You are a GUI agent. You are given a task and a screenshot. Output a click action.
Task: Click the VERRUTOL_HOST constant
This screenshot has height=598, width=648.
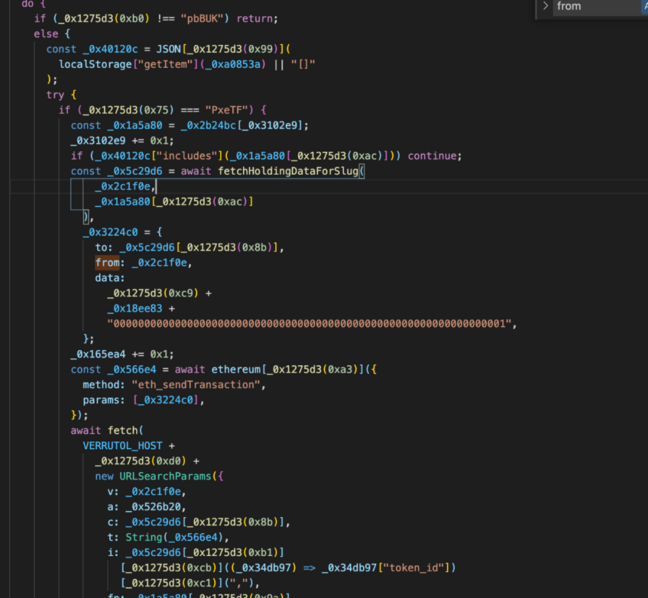coord(122,446)
